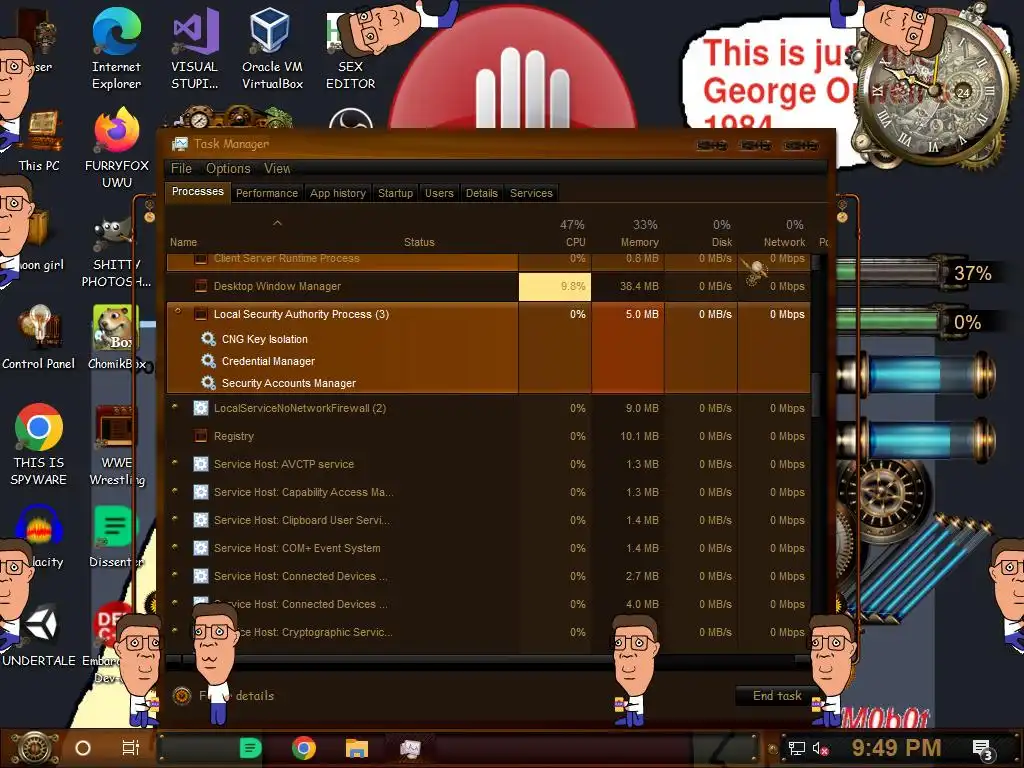
Task: Click the steampunk Start button
Action: pos(35,748)
